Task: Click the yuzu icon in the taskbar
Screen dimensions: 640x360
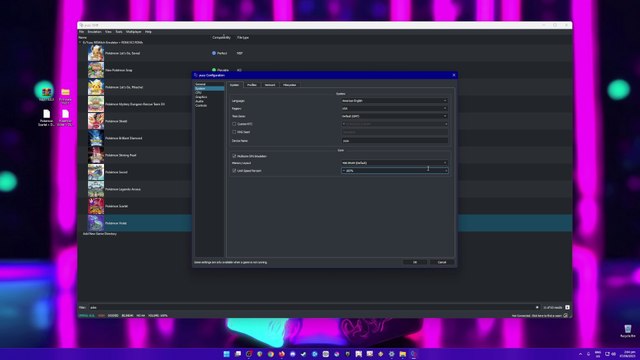Action: 413,354
